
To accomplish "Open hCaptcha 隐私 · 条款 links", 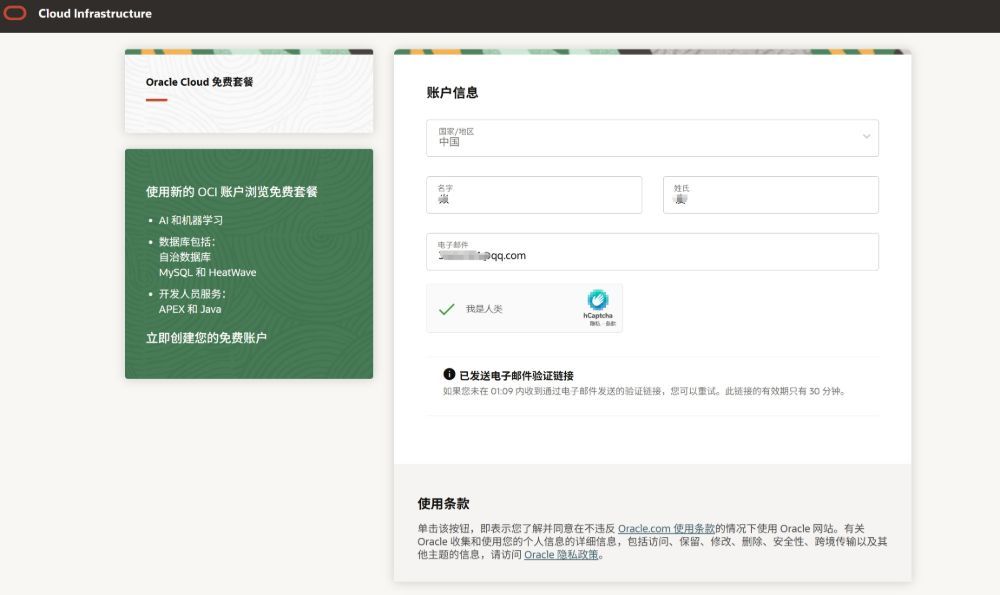I will [x=602, y=324].
